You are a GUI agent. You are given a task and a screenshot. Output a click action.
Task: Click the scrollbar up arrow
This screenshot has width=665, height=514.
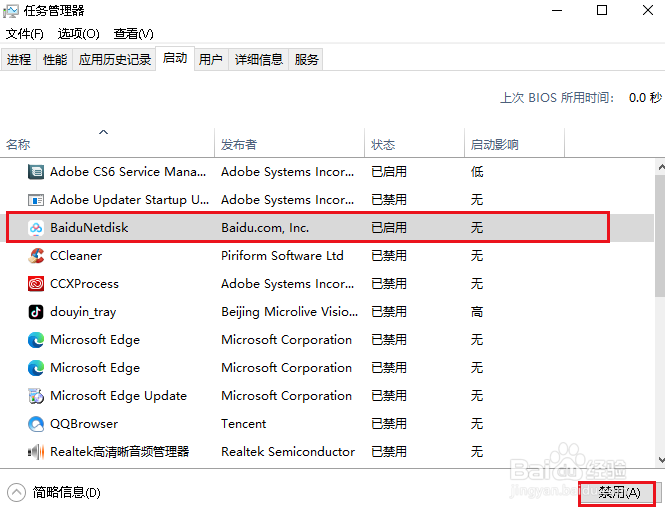point(660,168)
